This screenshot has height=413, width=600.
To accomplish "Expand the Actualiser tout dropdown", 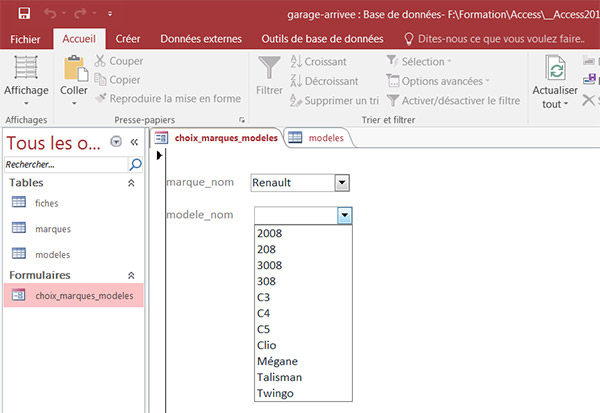I will point(566,104).
